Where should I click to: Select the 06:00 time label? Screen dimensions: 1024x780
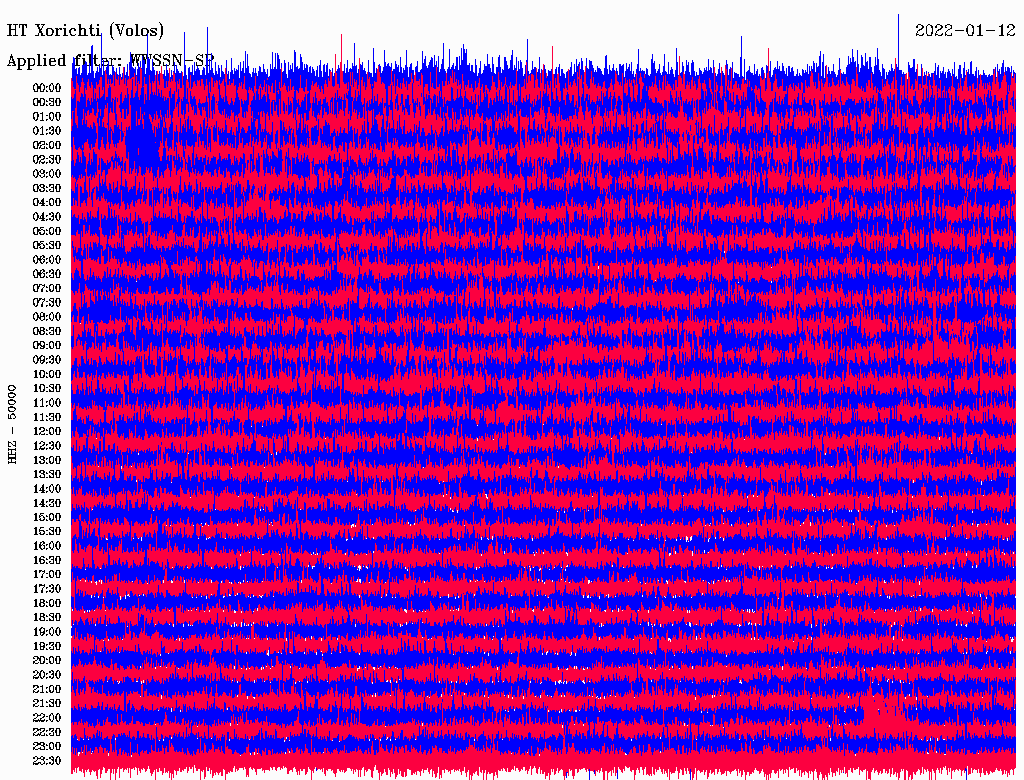(47, 260)
